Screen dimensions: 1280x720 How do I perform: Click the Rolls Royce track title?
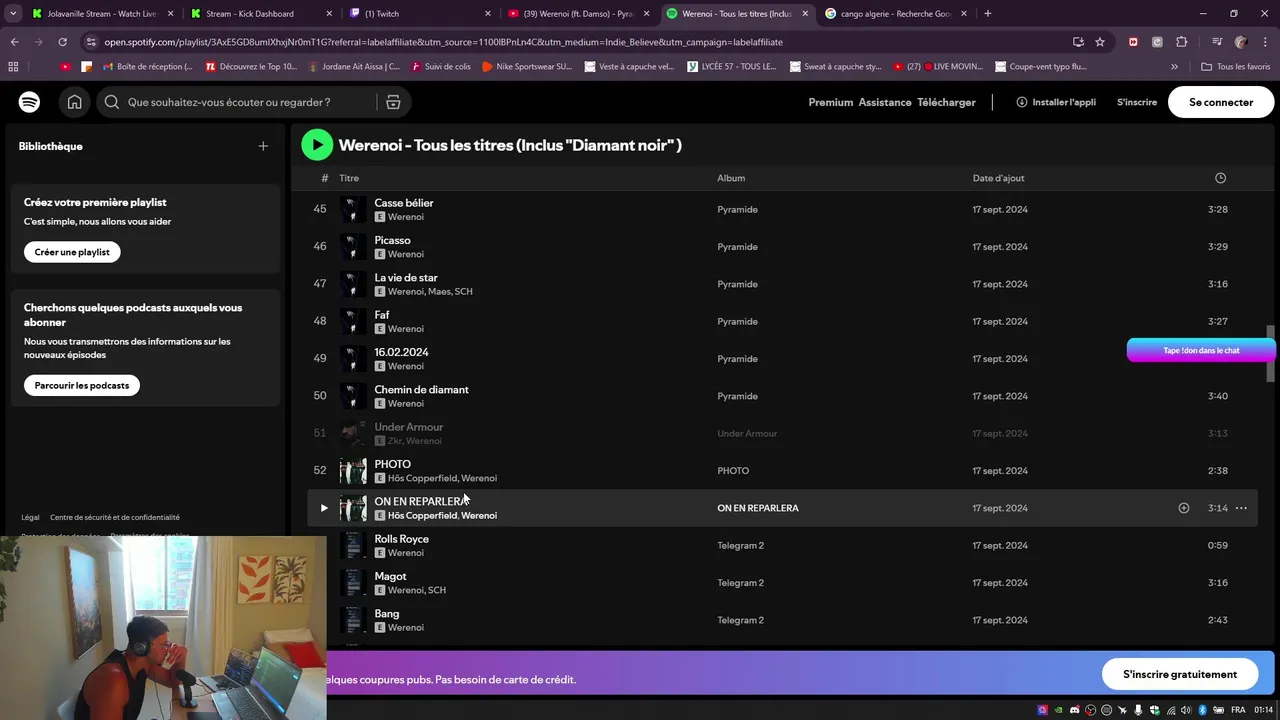(x=401, y=539)
